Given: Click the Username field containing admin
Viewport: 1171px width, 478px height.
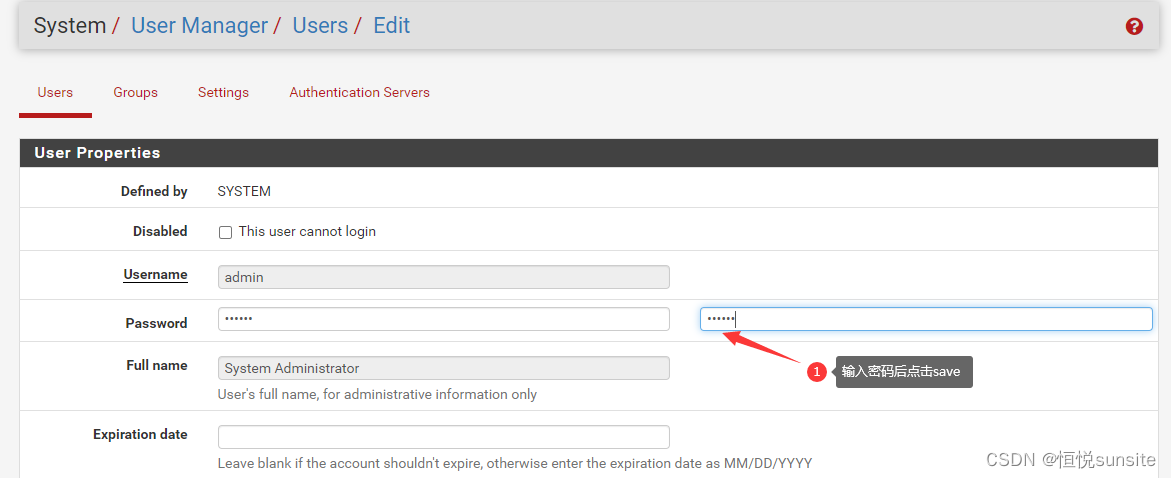Looking at the screenshot, I should tap(444, 277).
